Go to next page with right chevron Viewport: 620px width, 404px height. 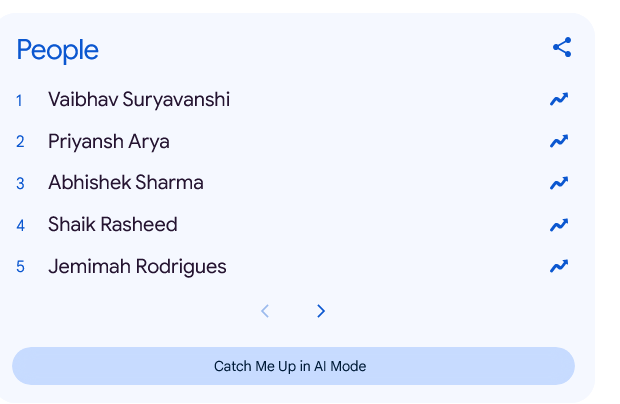point(321,311)
